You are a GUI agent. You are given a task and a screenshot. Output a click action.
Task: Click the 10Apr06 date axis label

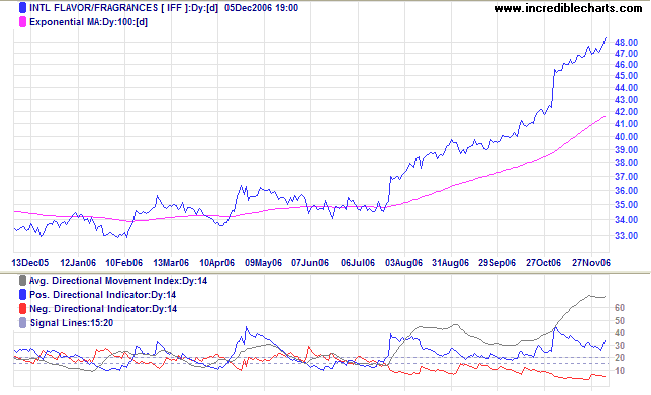(217, 263)
